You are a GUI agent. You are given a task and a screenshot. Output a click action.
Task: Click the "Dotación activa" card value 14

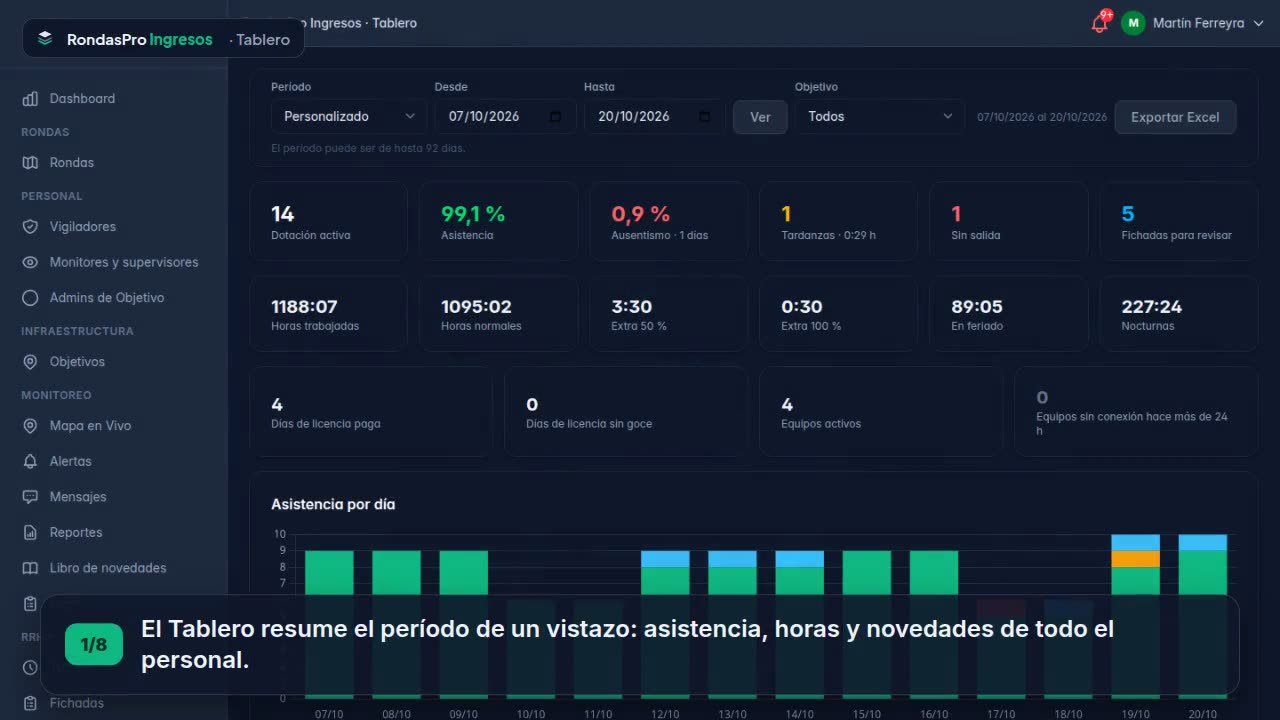point(283,214)
